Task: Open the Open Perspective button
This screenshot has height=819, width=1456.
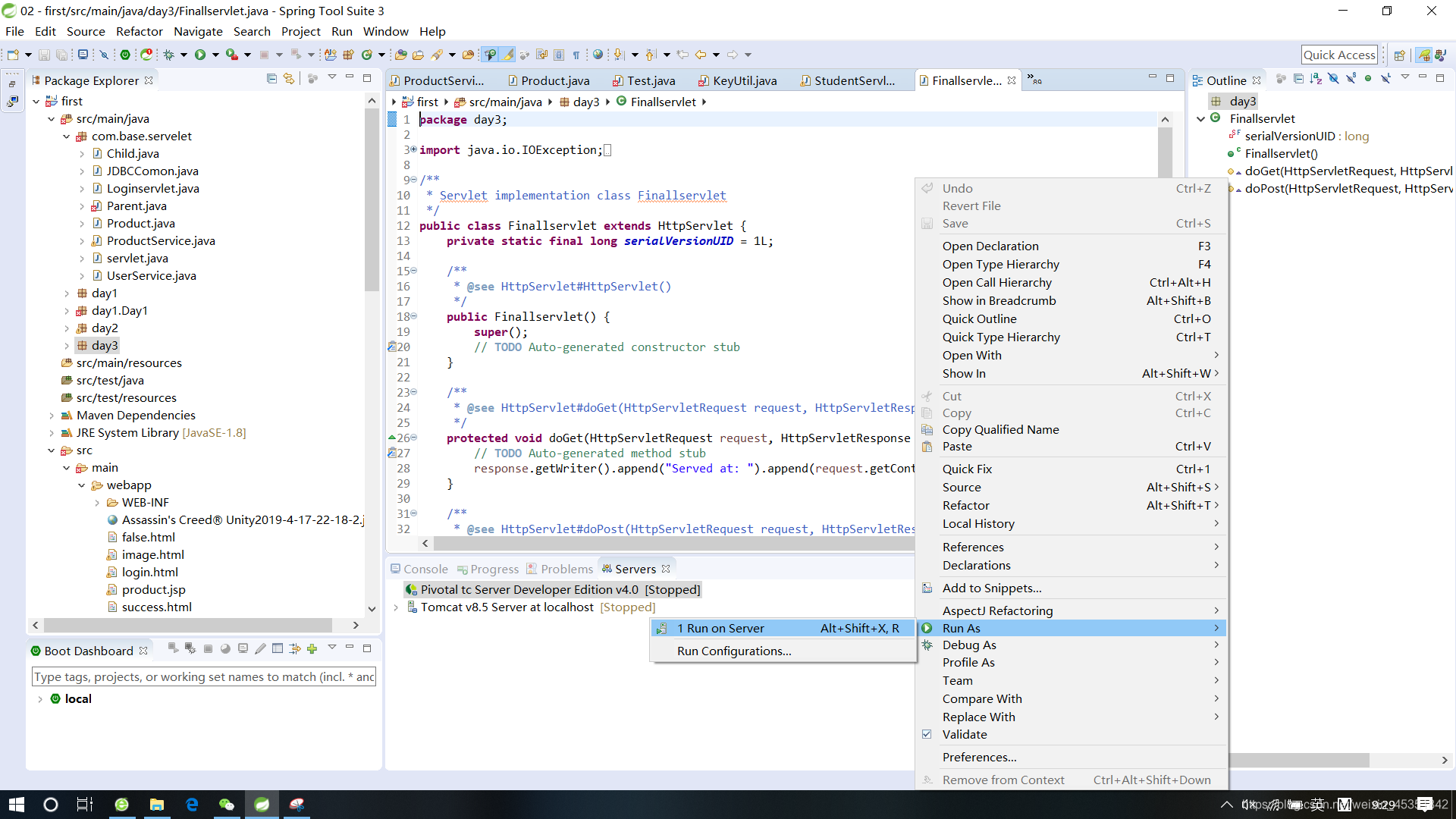Action: click(1400, 55)
